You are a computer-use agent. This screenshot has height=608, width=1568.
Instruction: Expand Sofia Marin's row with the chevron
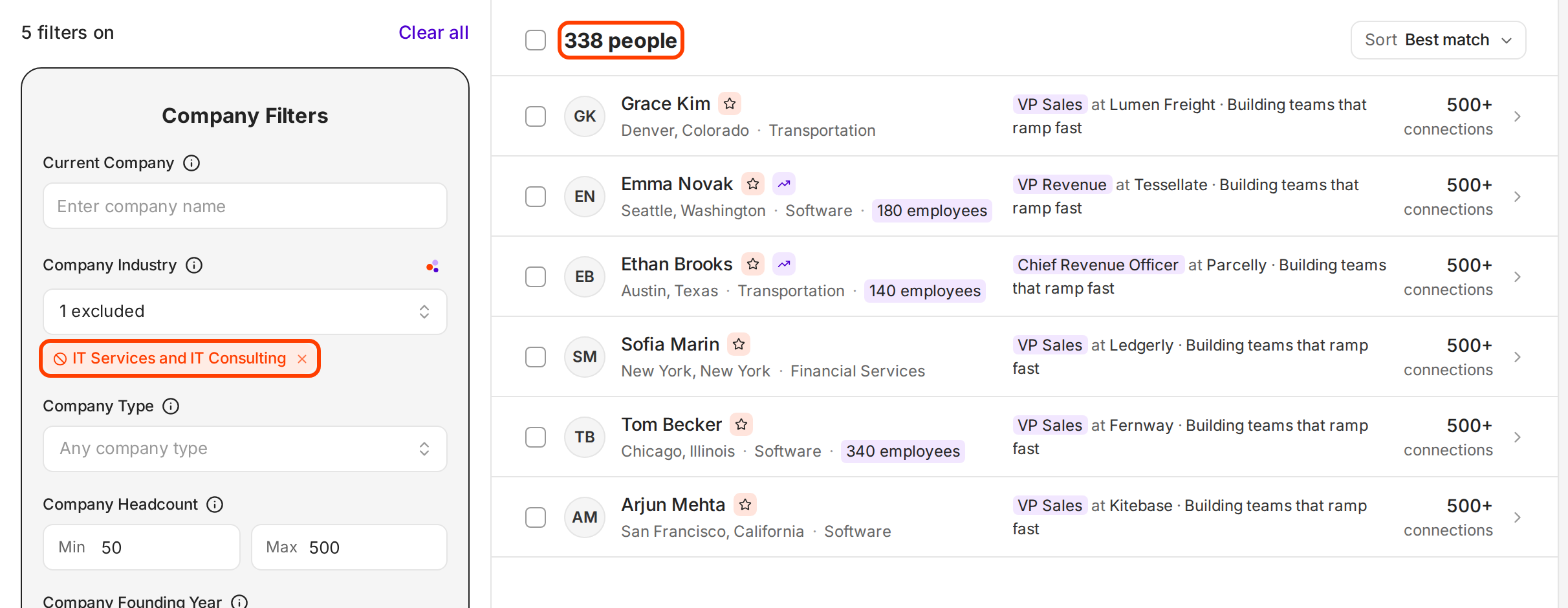[1518, 357]
